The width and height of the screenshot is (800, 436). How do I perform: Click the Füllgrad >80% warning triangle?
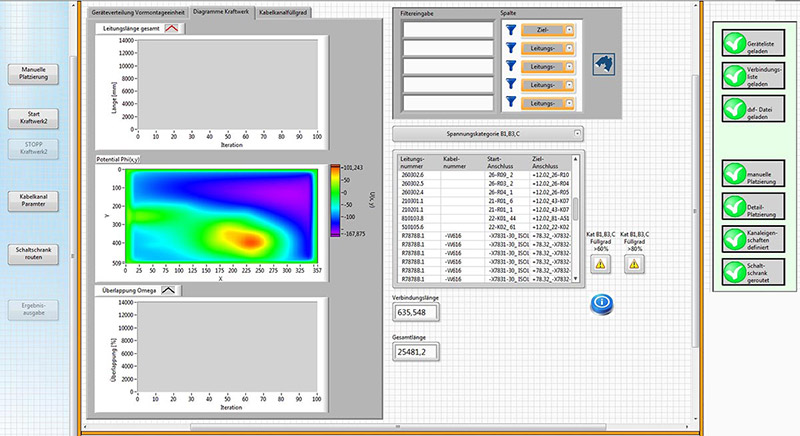click(x=634, y=264)
